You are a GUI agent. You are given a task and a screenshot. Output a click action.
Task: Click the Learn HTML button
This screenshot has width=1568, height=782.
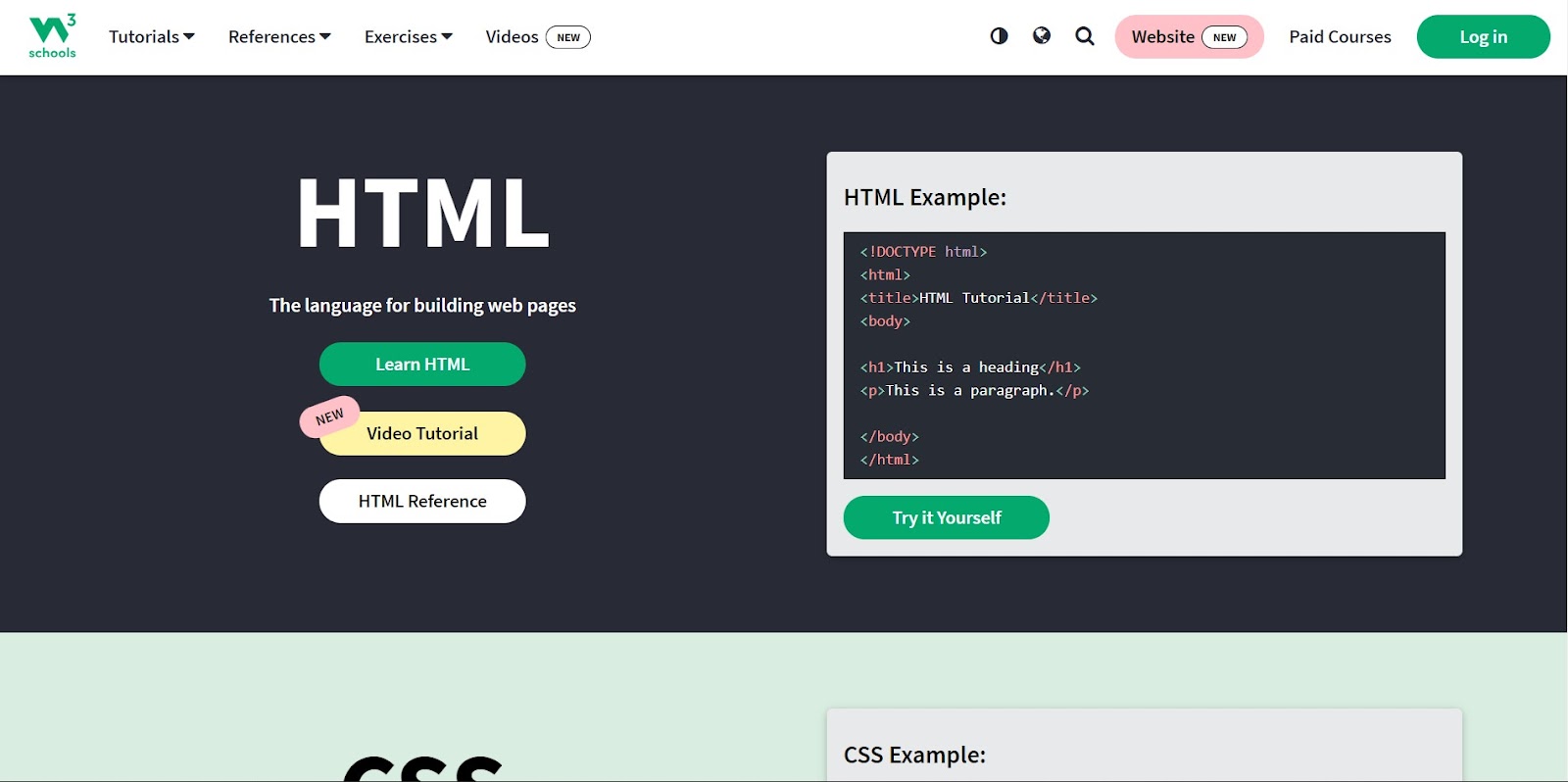coord(422,364)
